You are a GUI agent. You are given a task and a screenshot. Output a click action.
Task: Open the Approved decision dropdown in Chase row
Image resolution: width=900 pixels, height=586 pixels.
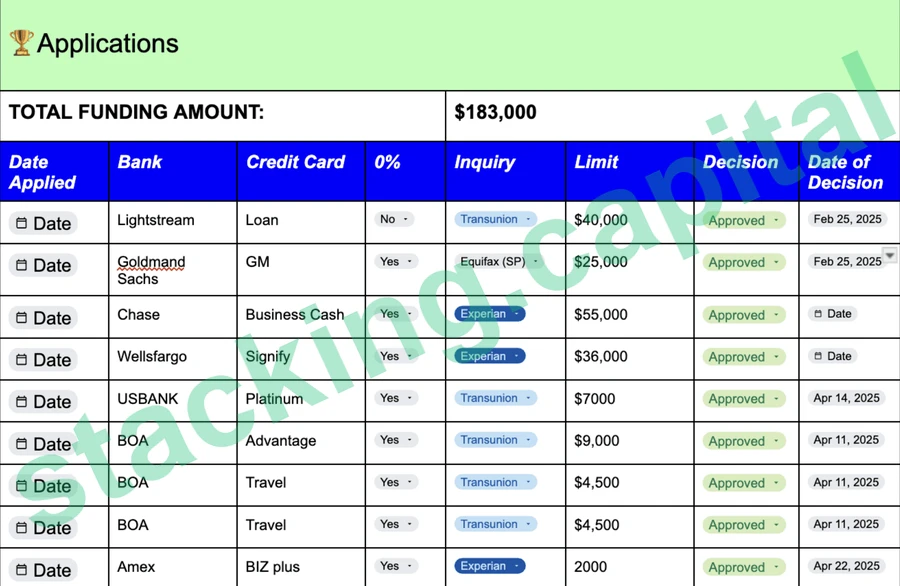(744, 315)
